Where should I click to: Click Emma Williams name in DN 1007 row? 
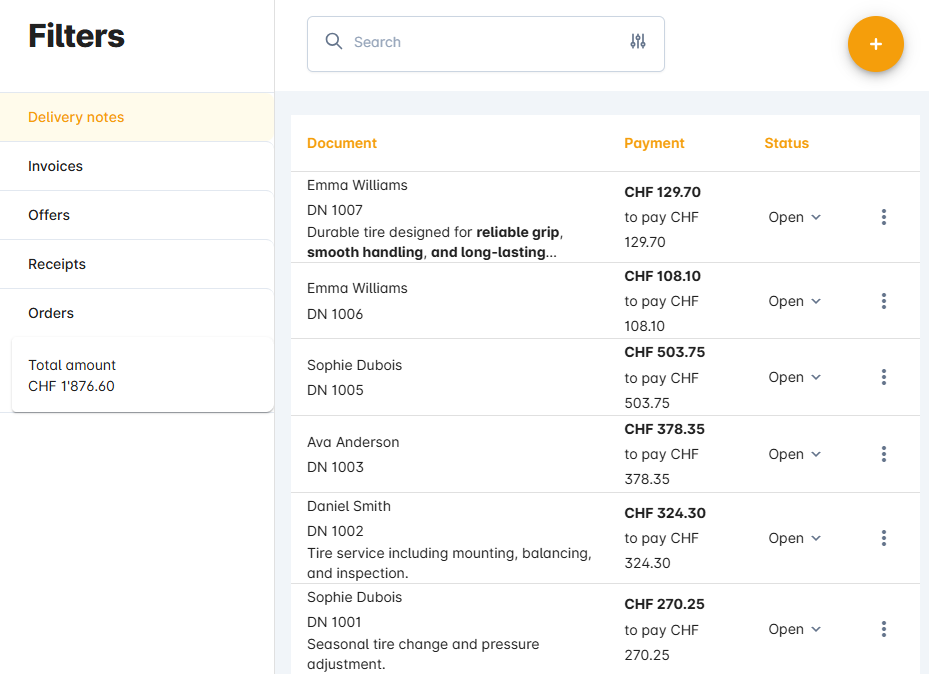tap(357, 185)
